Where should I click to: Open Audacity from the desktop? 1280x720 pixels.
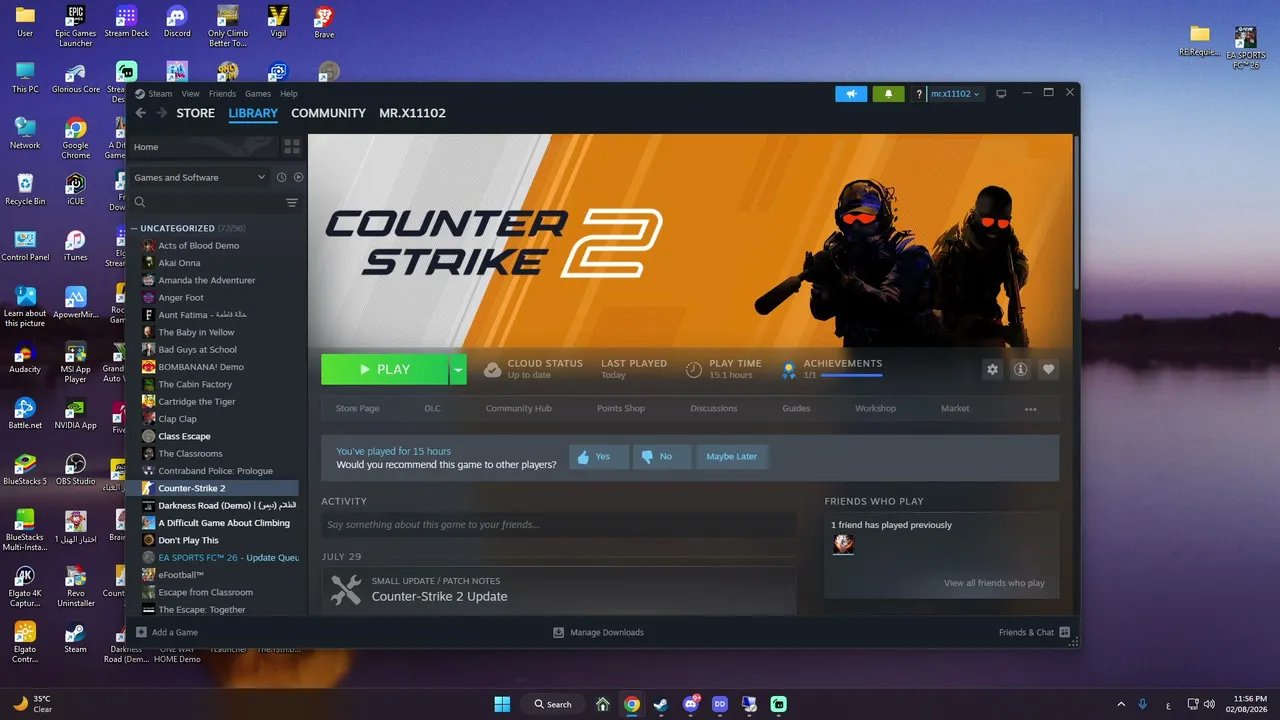click(x=25, y=357)
